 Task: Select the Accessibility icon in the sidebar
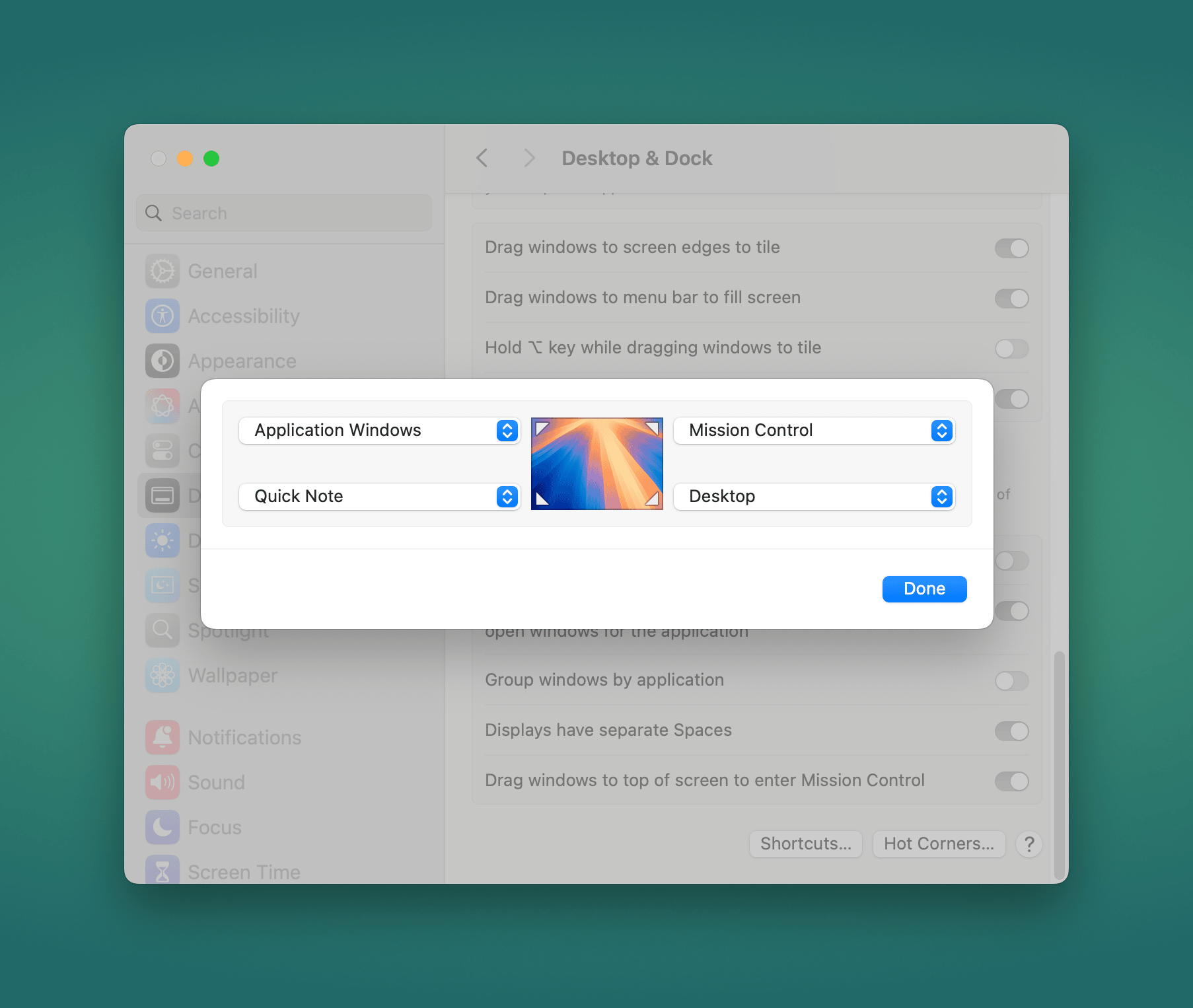[x=163, y=316]
